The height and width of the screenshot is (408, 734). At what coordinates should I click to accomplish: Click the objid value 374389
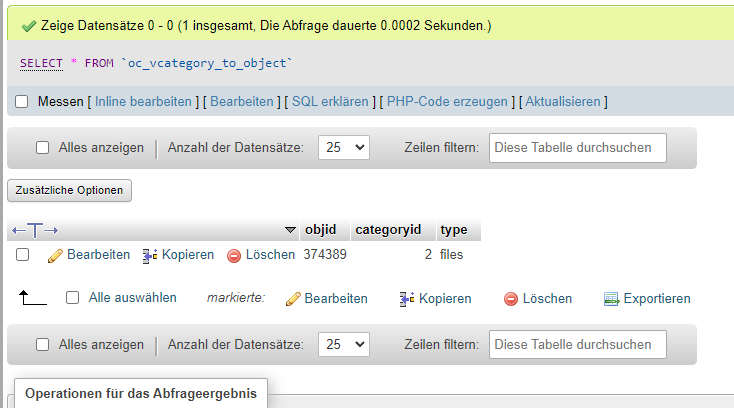(x=325, y=255)
